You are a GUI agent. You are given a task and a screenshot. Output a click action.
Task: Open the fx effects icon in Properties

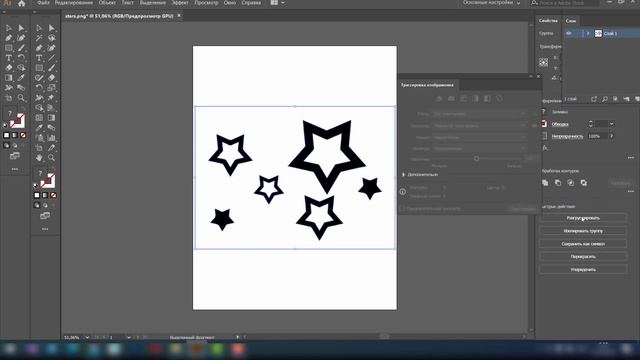[x=545, y=148]
